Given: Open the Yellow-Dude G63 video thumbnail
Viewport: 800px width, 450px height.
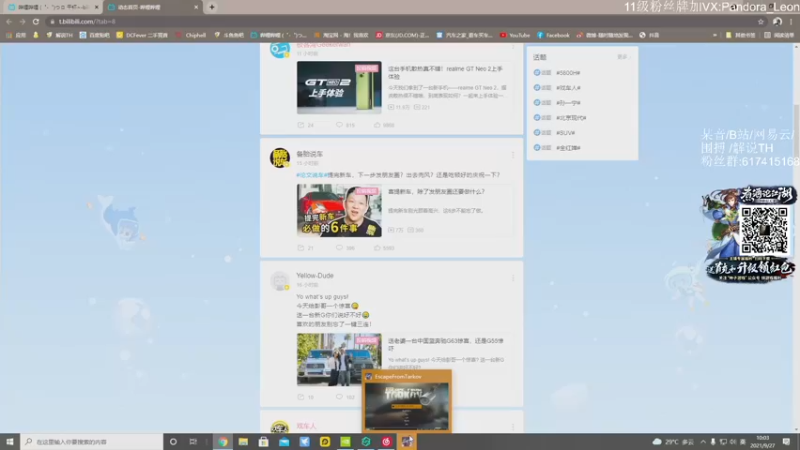Looking at the screenshot, I should coord(339,359).
